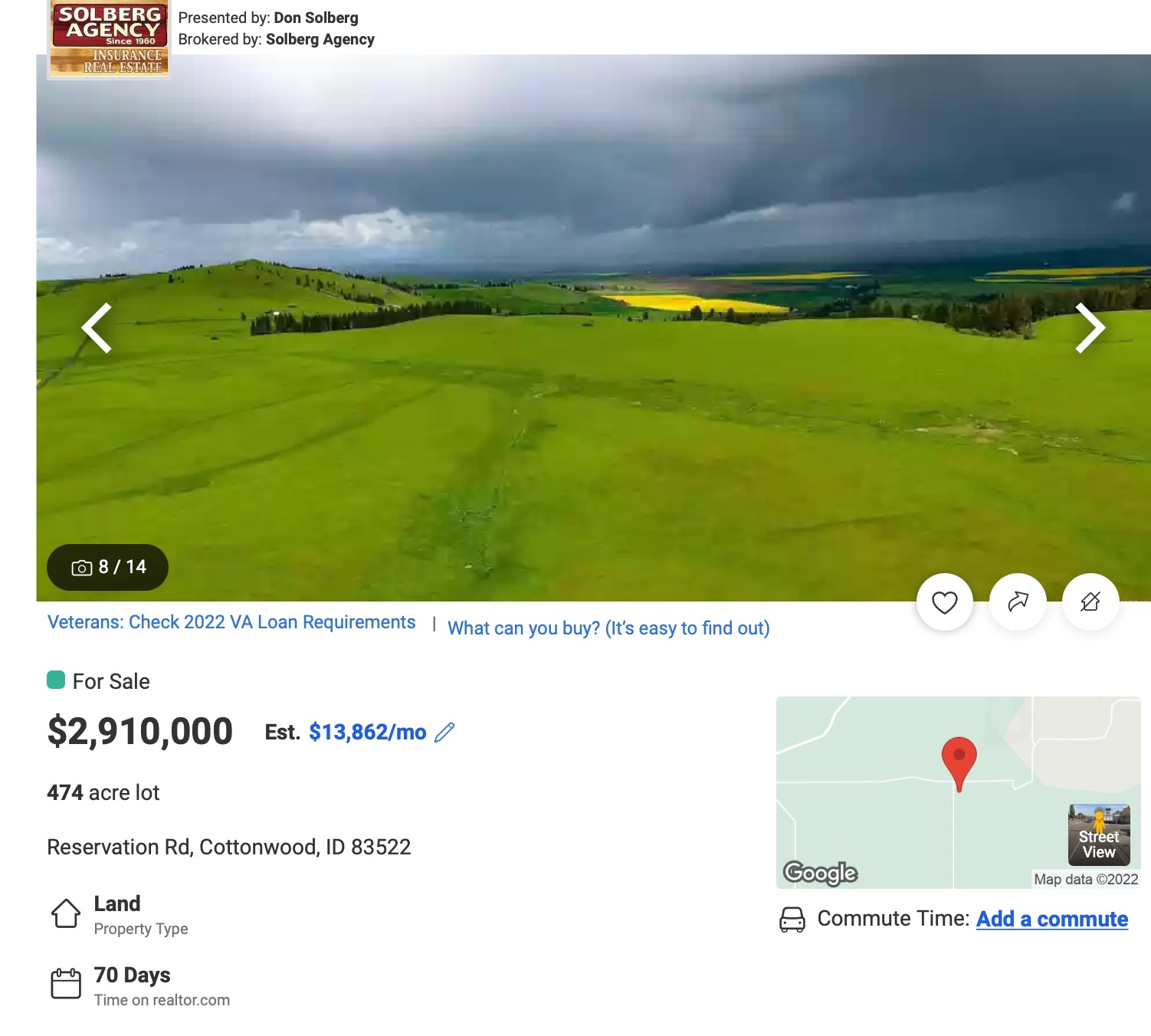Viewport: 1151px width, 1036px height.
Task: Click the $13,862/mo estimated payment link
Action: click(367, 733)
